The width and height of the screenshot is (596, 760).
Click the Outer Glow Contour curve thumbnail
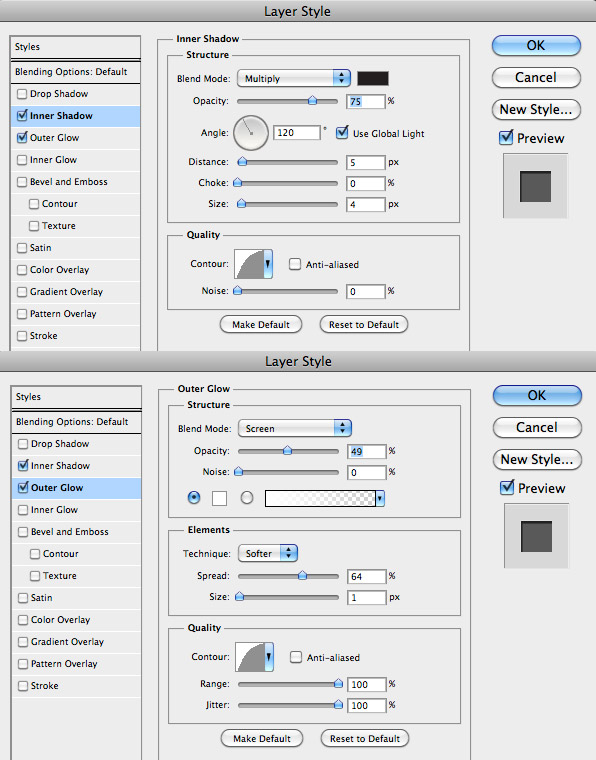point(250,657)
